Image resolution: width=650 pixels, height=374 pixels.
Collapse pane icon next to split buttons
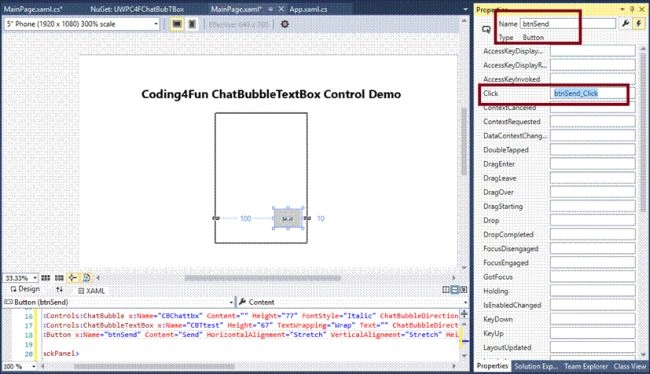(463, 289)
